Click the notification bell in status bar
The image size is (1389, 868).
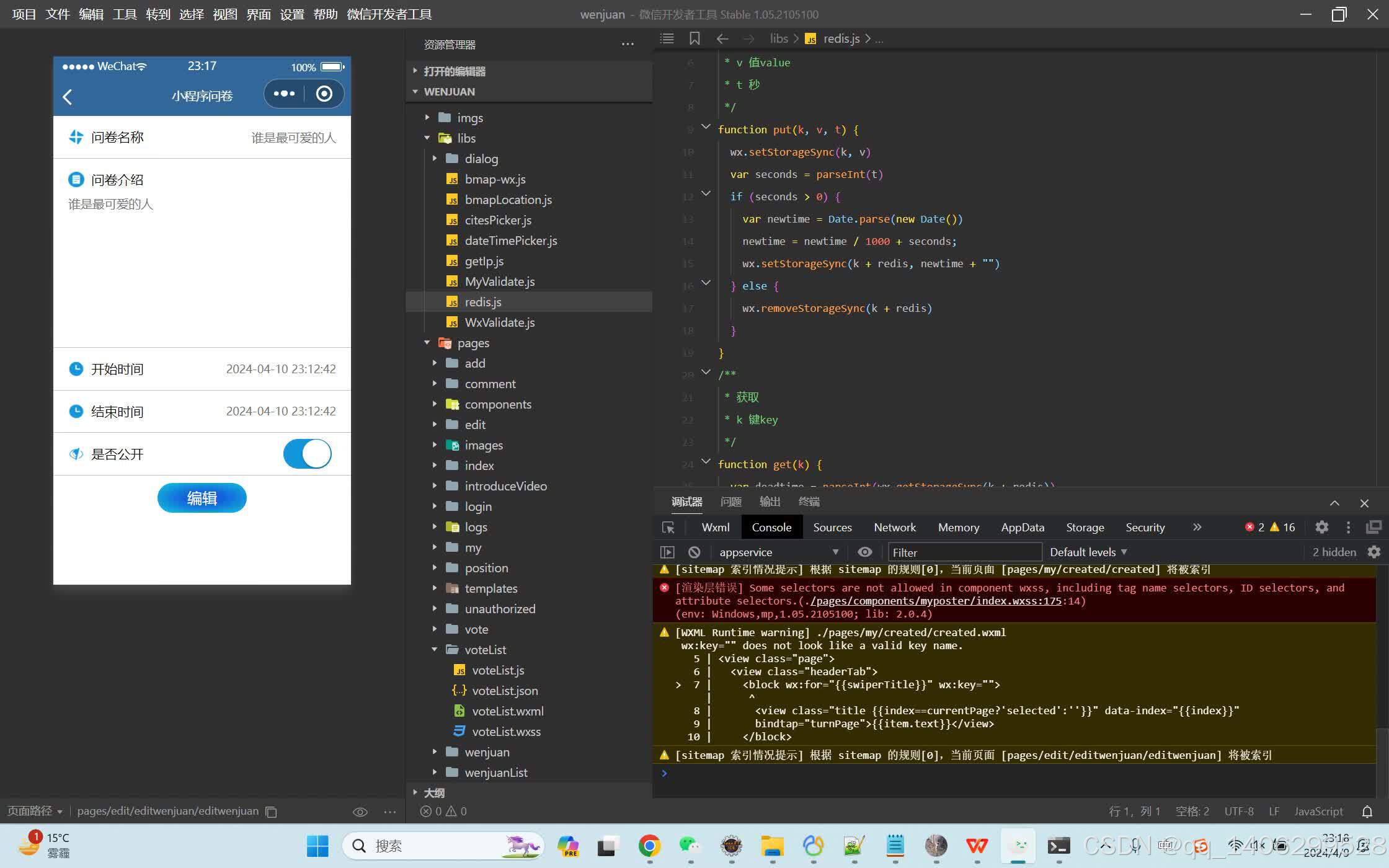click(1367, 812)
